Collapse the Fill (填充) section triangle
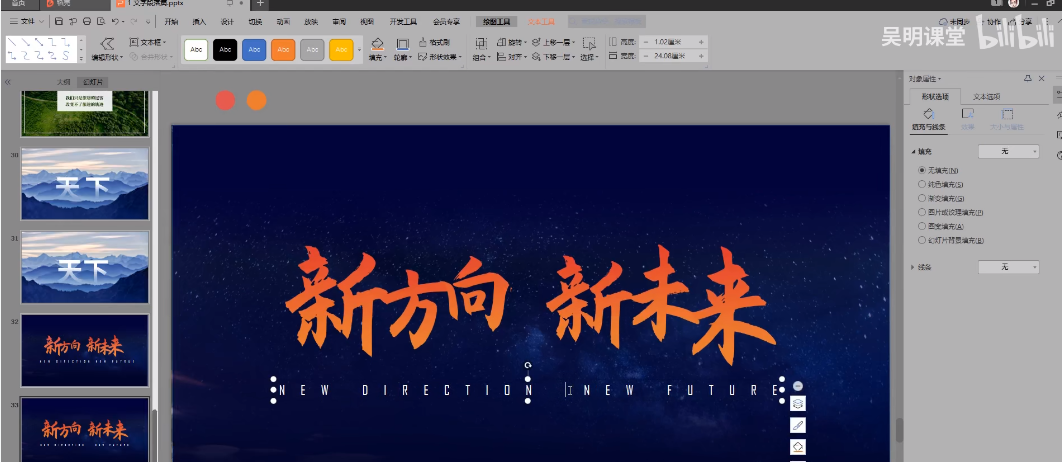This screenshot has width=1062, height=462. coord(913,152)
